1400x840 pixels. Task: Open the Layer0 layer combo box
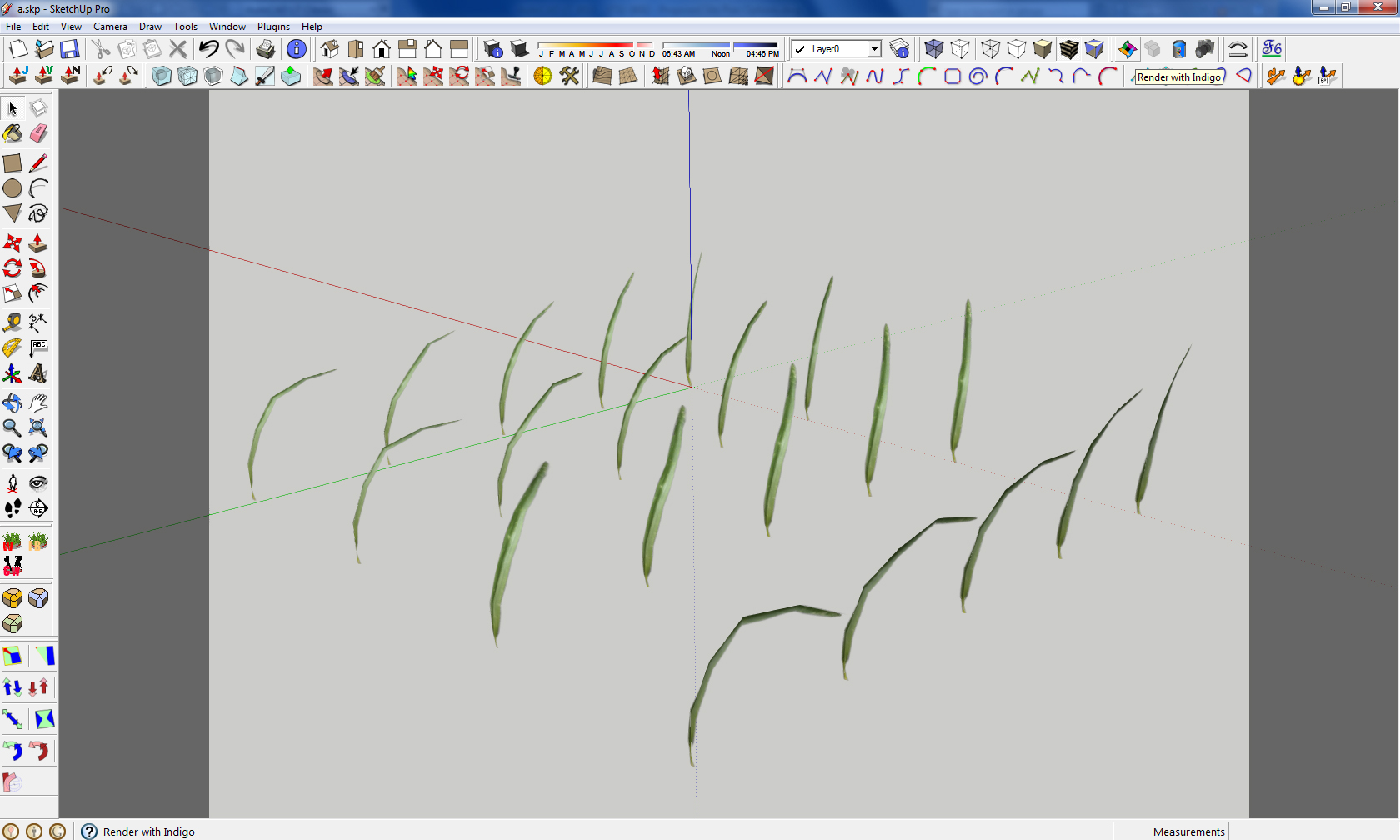836,49
